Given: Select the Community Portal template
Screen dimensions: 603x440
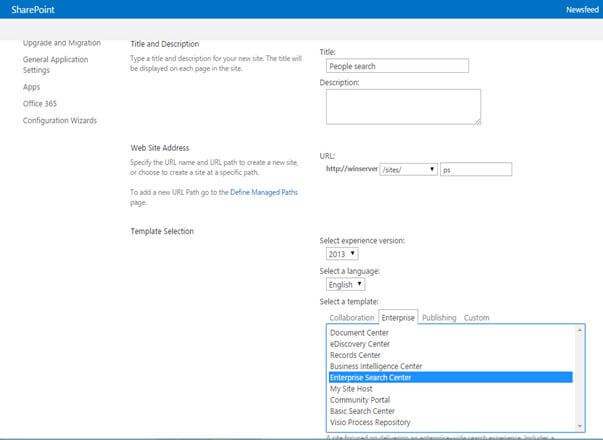Looking at the screenshot, I should click(x=451, y=400).
